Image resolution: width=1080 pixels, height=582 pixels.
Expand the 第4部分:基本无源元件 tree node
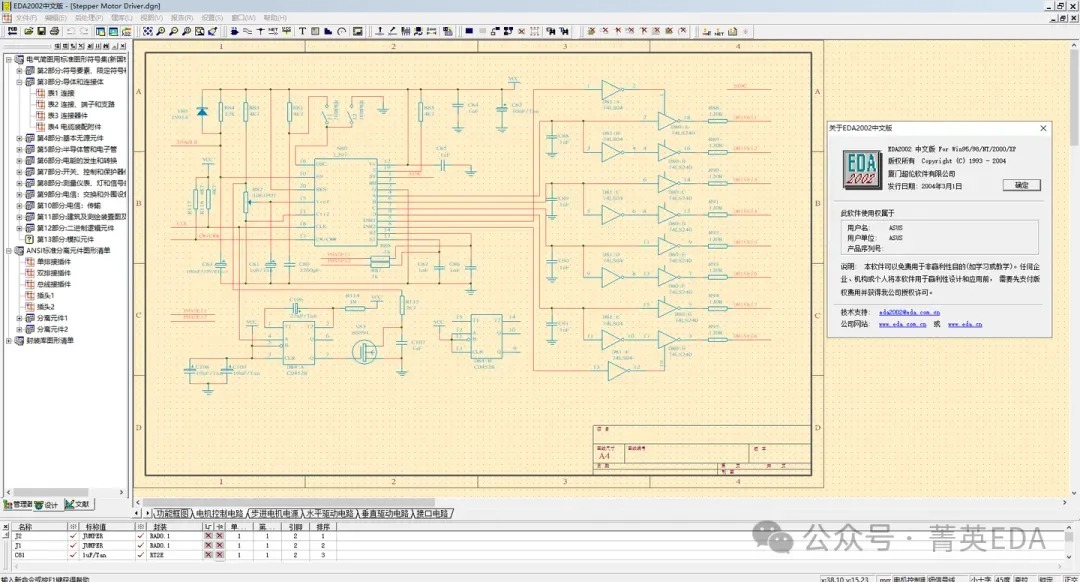20,138
